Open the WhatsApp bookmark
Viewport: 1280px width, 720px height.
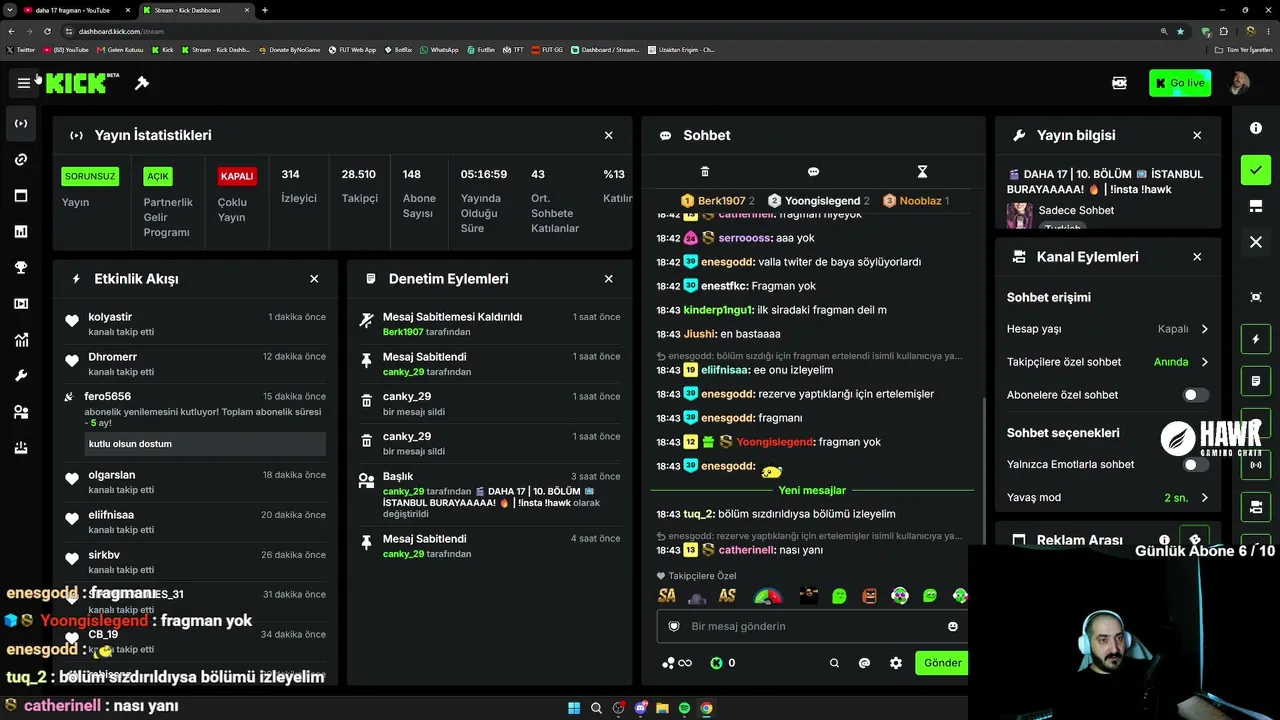[x=439, y=49]
